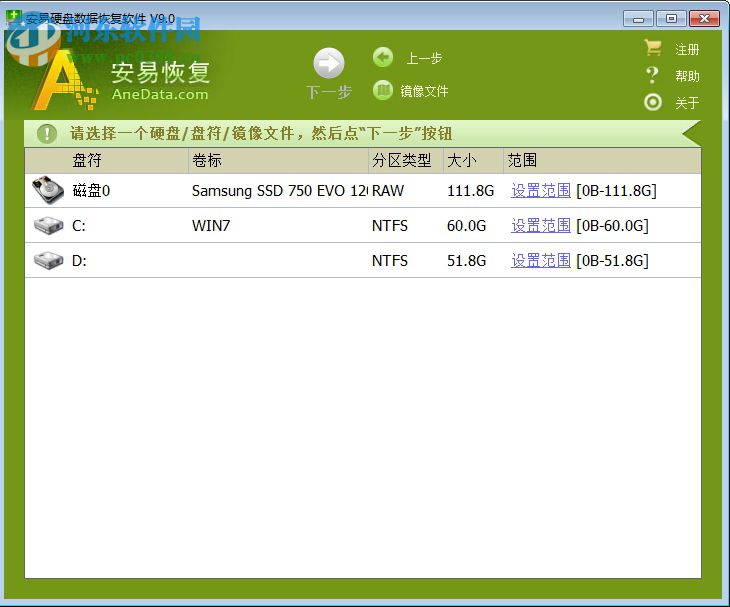The image size is (730, 607).
Task: Click NTFS cell in C: row
Action: coord(390,226)
